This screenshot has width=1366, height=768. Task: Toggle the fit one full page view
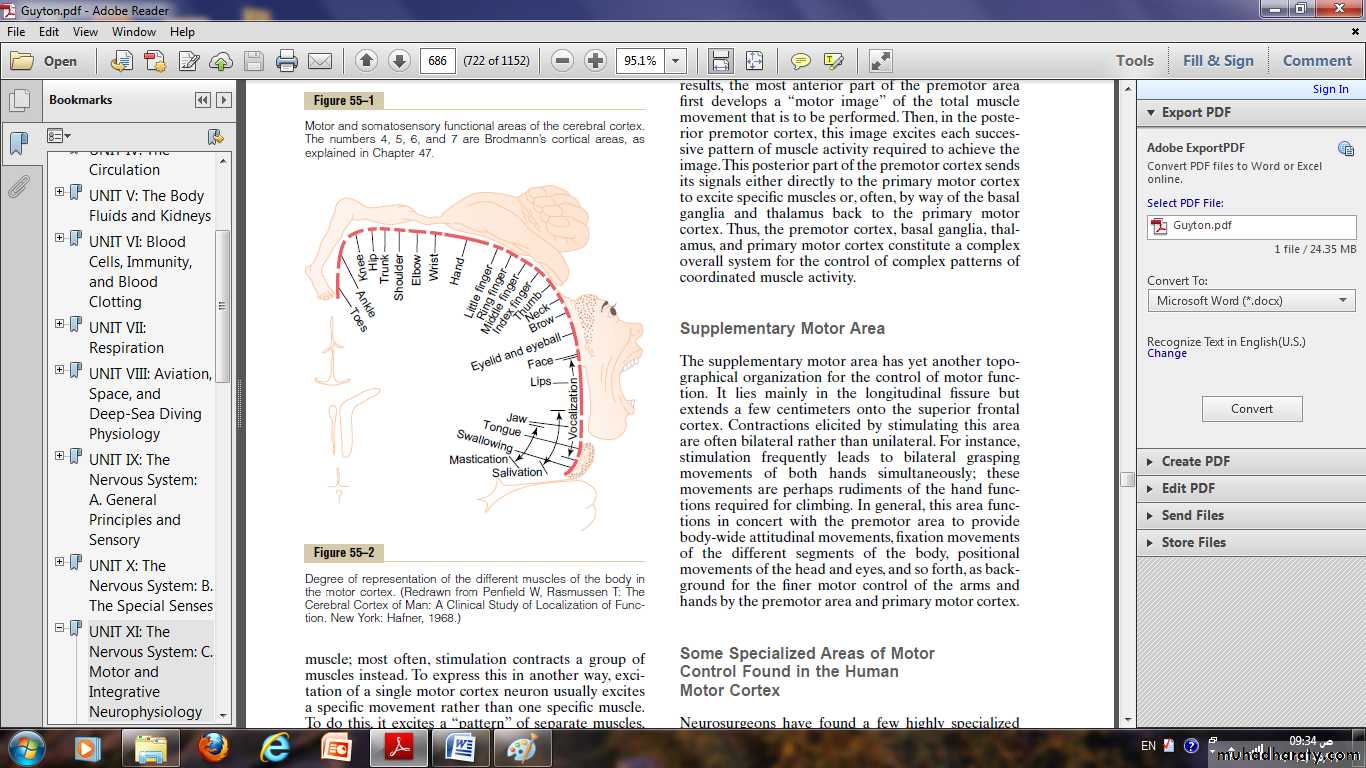click(754, 61)
